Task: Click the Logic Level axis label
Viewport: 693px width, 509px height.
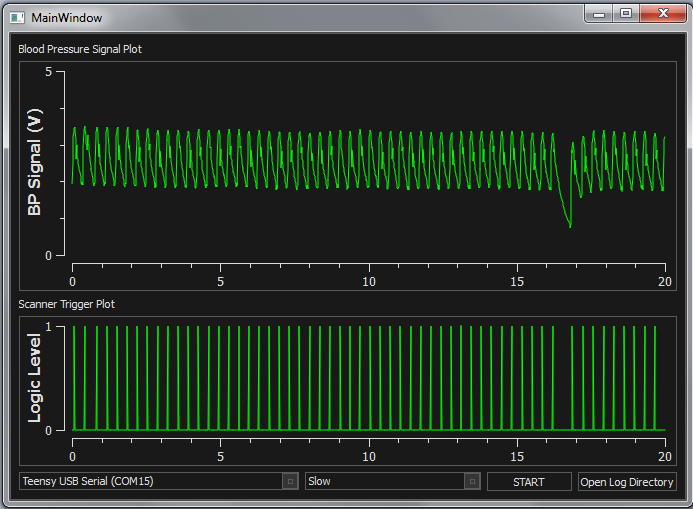Action: [x=34, y=378]
